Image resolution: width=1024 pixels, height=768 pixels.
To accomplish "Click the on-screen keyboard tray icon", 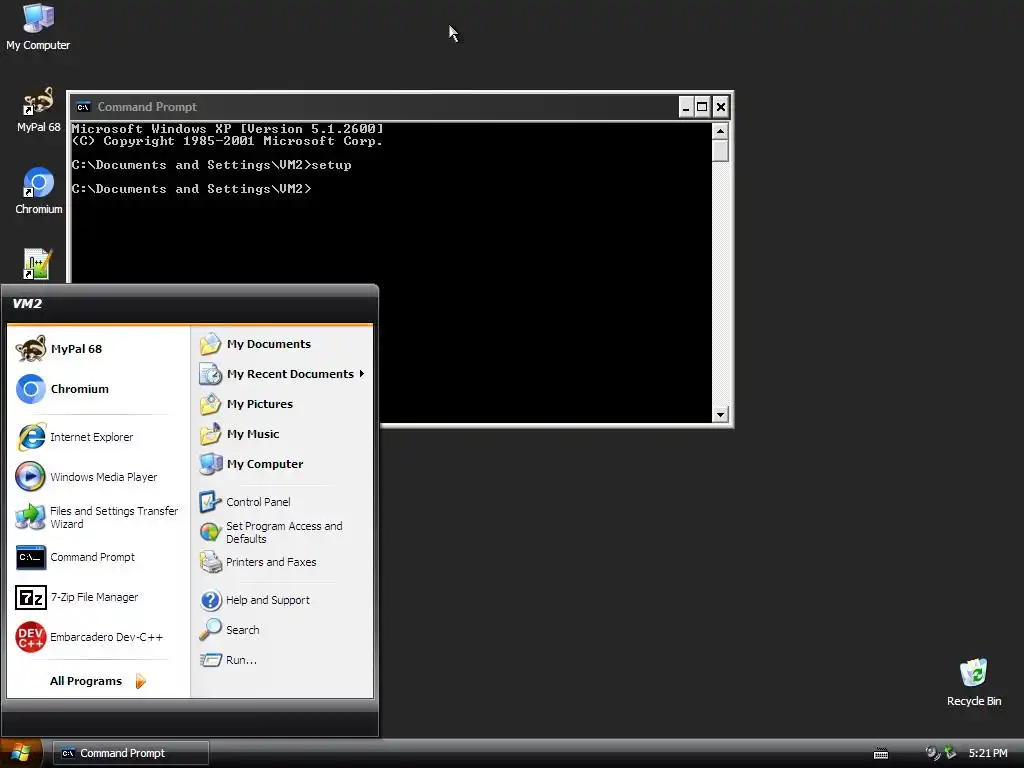I will 880,754.
